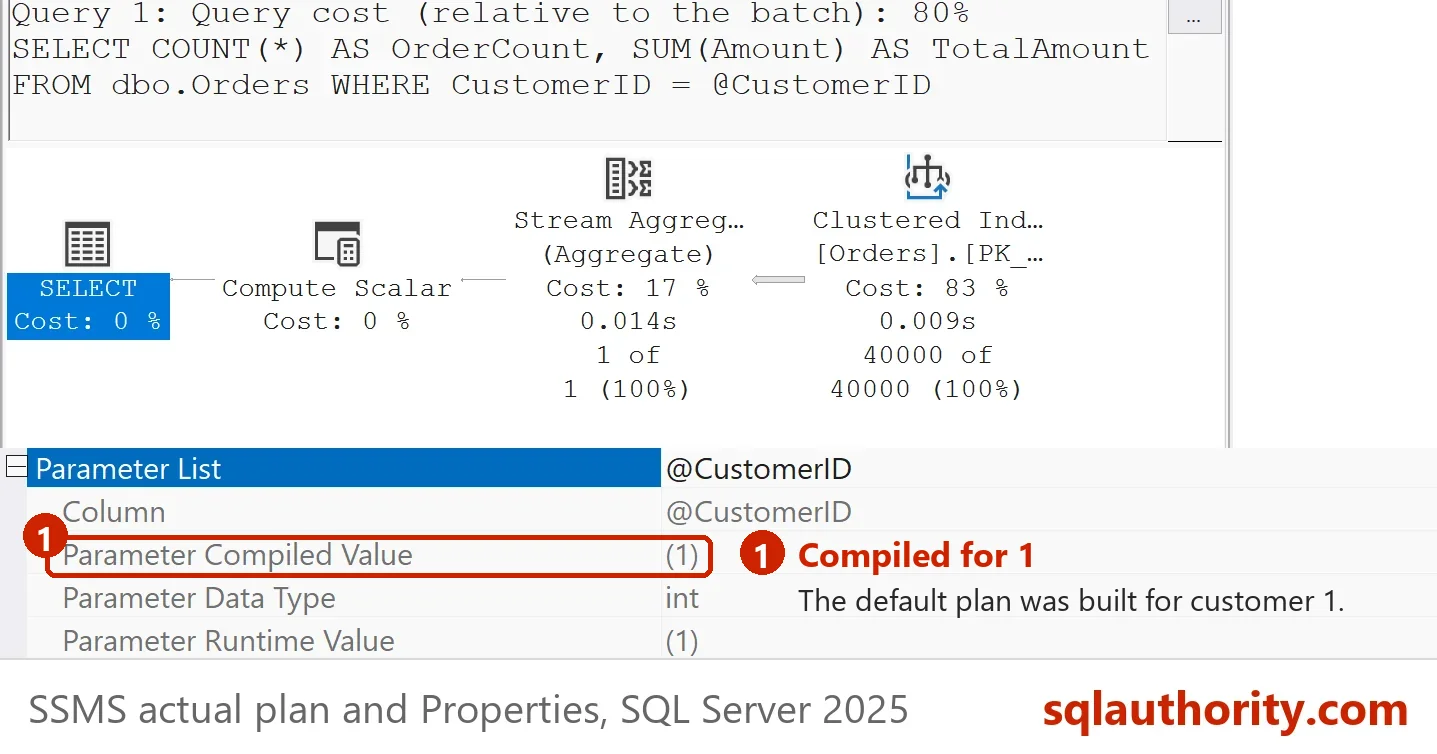Viewport: 1437px width, 754px height.
Task: Click the SELECT COUNT(*) query text line
Action: 581,49
